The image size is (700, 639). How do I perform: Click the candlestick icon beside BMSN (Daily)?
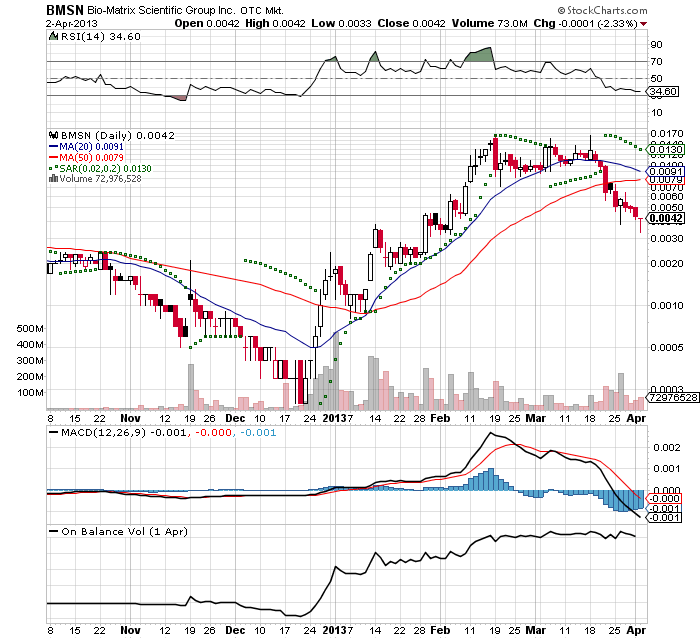tap(54, 135)
